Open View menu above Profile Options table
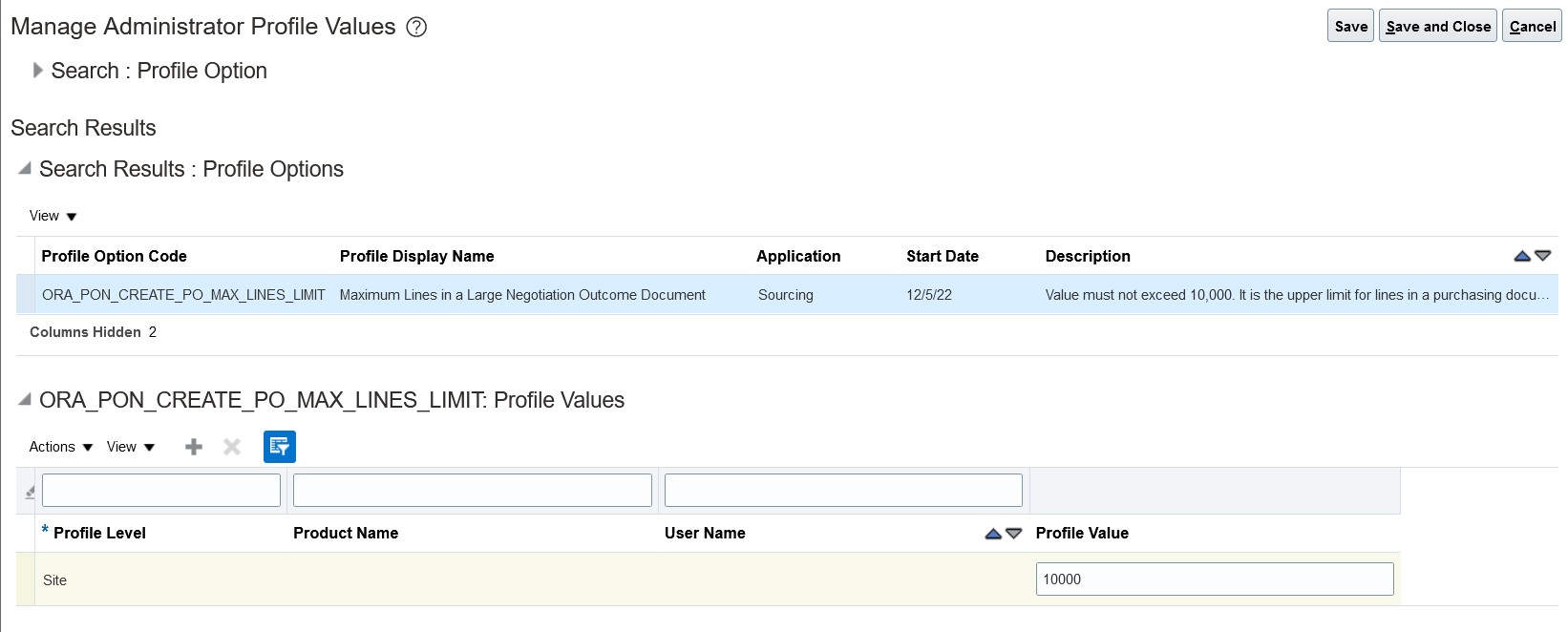 coord(53,217)
